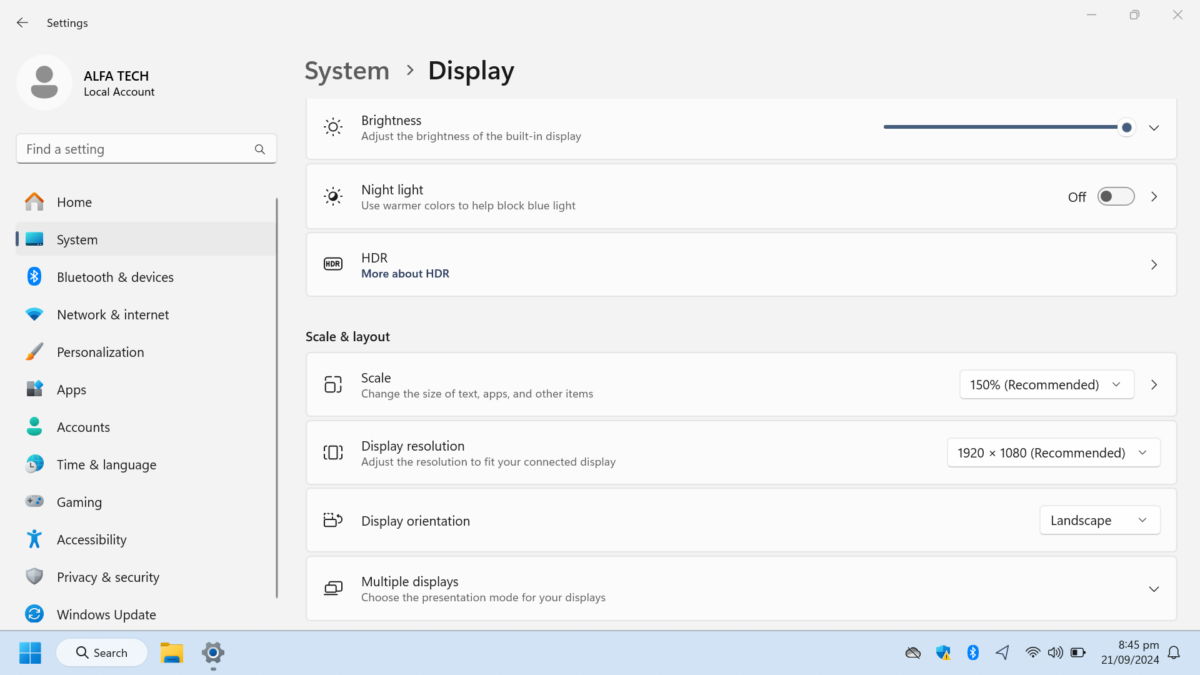
Task: Open the More about HDR link
Action: click(x=405, y=274)
